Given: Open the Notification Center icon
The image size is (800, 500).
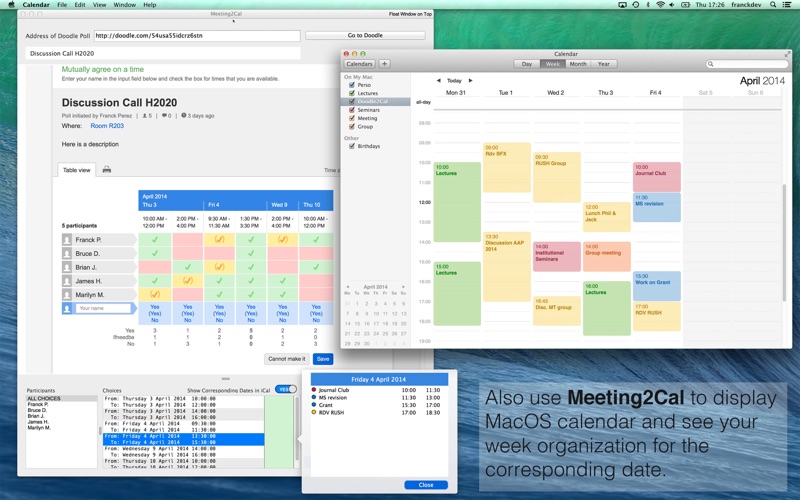Looking at the screenshot, I should (x=787, y=5).
